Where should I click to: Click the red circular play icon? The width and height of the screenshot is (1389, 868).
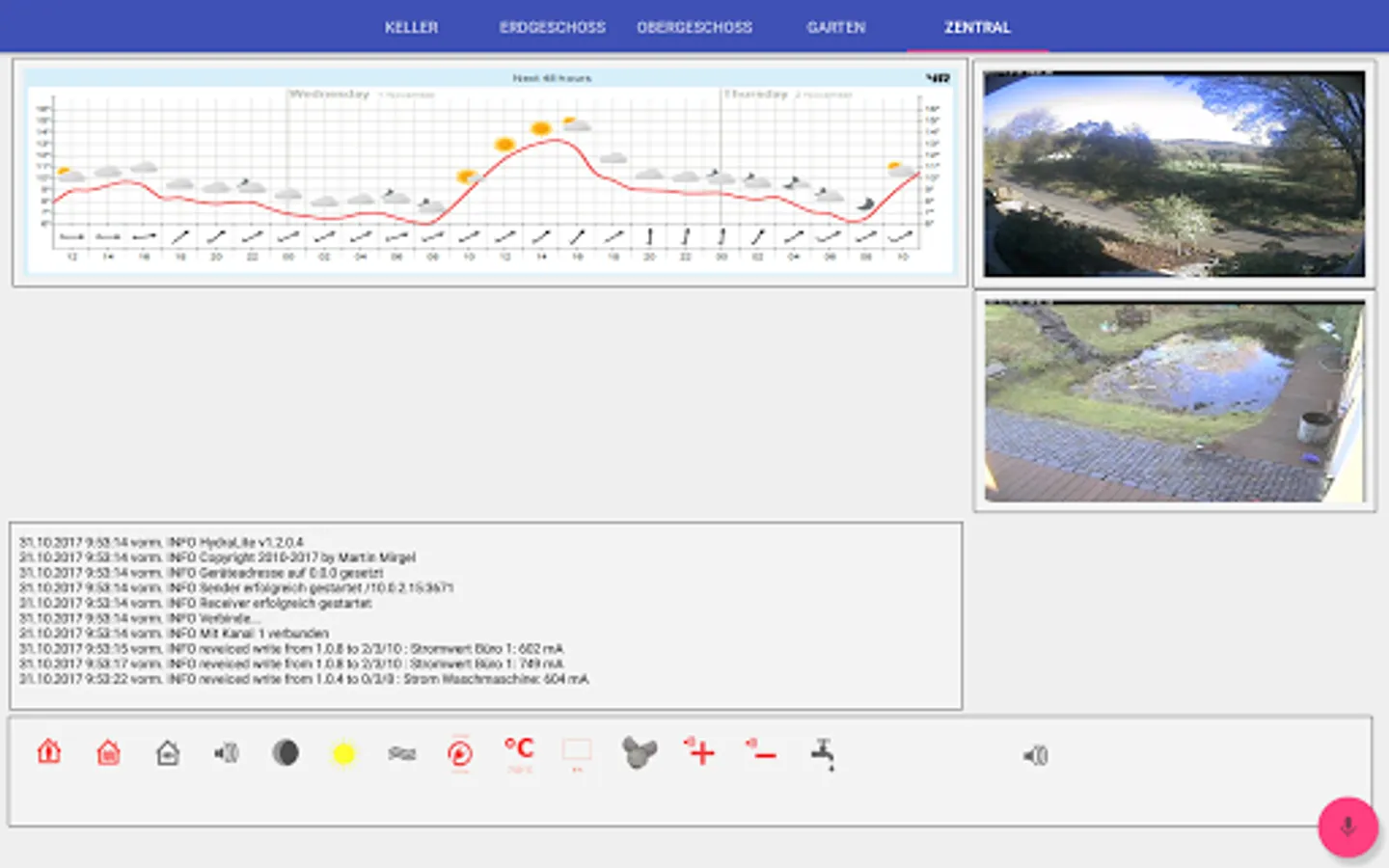(x=460, y=753)
